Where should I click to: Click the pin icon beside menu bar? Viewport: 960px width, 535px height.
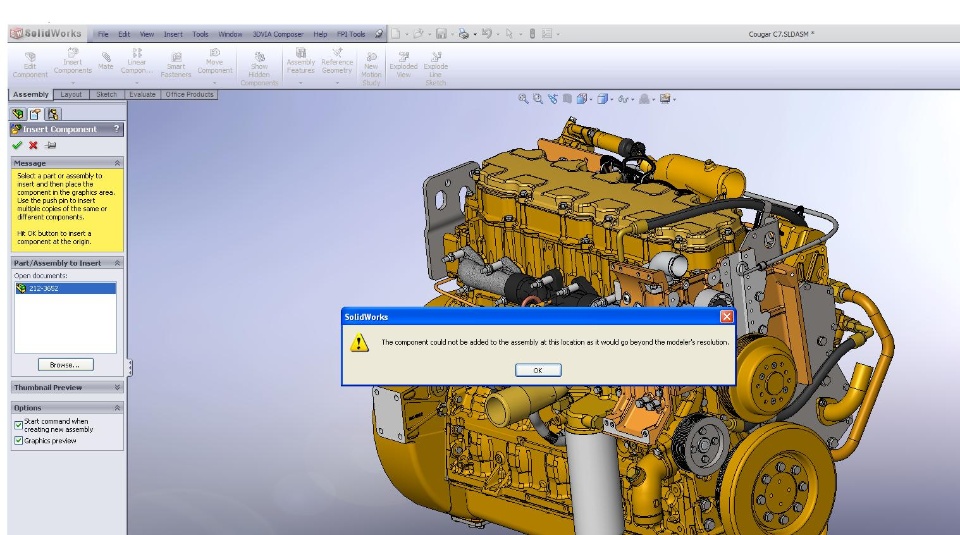(379, 34)
